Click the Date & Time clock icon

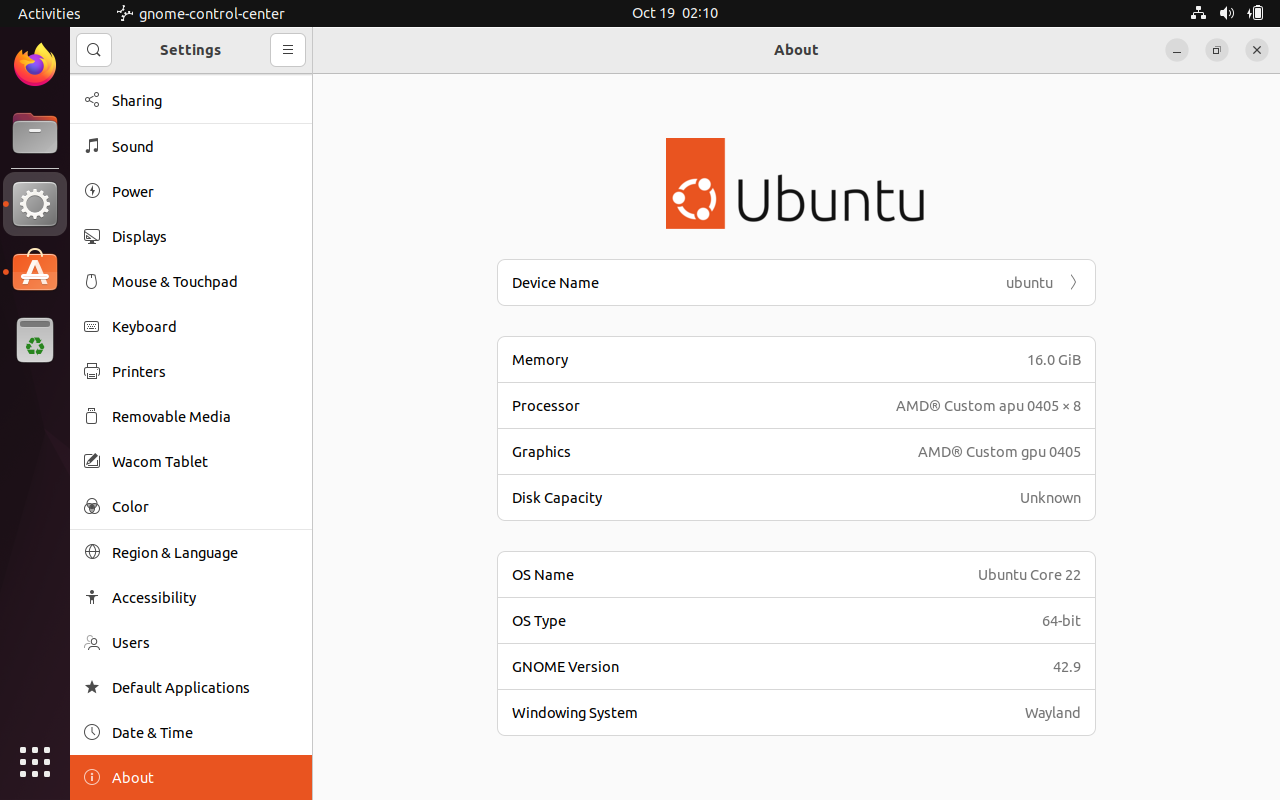click(x=92, y=732)
